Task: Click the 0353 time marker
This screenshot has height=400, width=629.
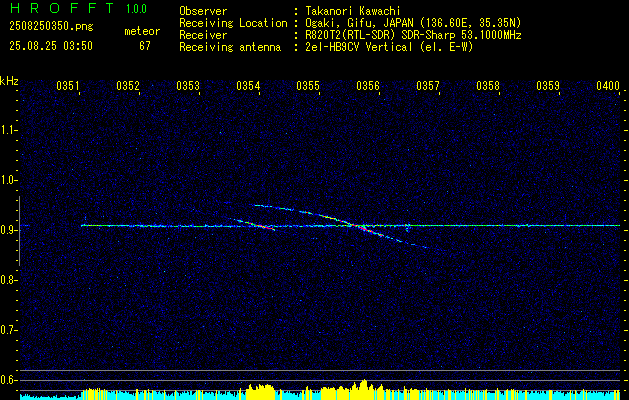Action: pos(188,86)
